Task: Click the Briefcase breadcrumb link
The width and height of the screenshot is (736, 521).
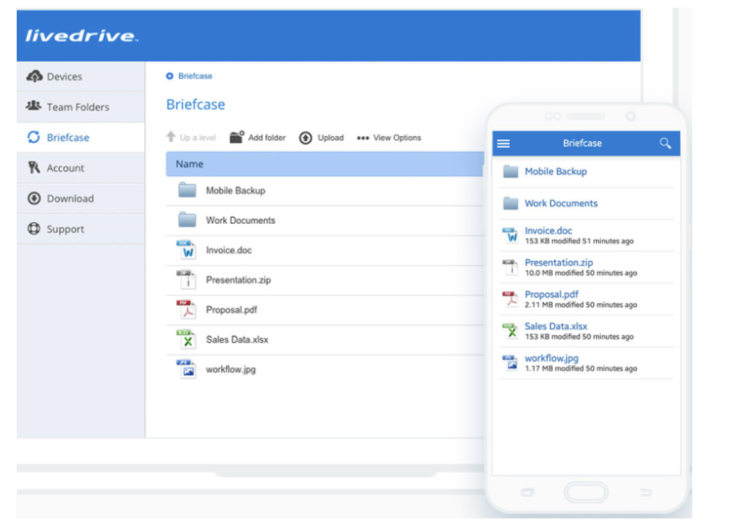Action: coord(195,76)
